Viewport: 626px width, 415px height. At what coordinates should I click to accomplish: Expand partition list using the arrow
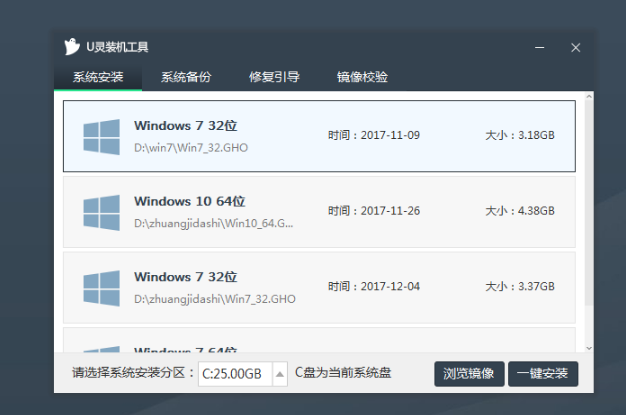click(x=280, y=374)
